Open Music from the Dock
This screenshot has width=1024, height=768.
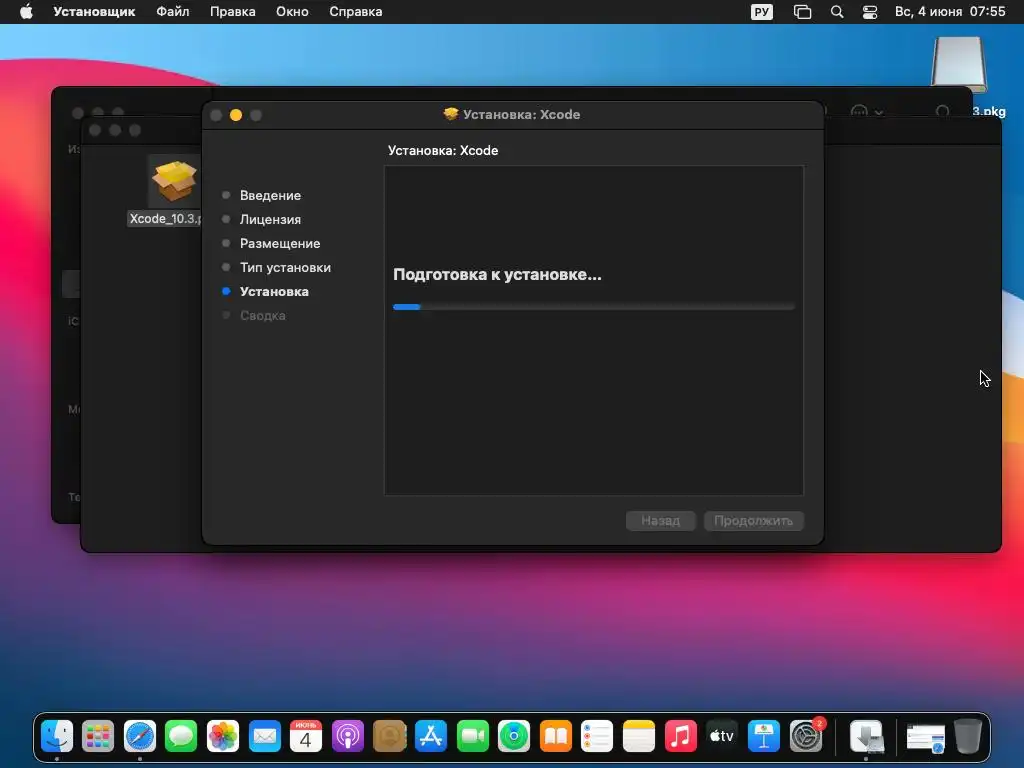(x=680, y=736)
